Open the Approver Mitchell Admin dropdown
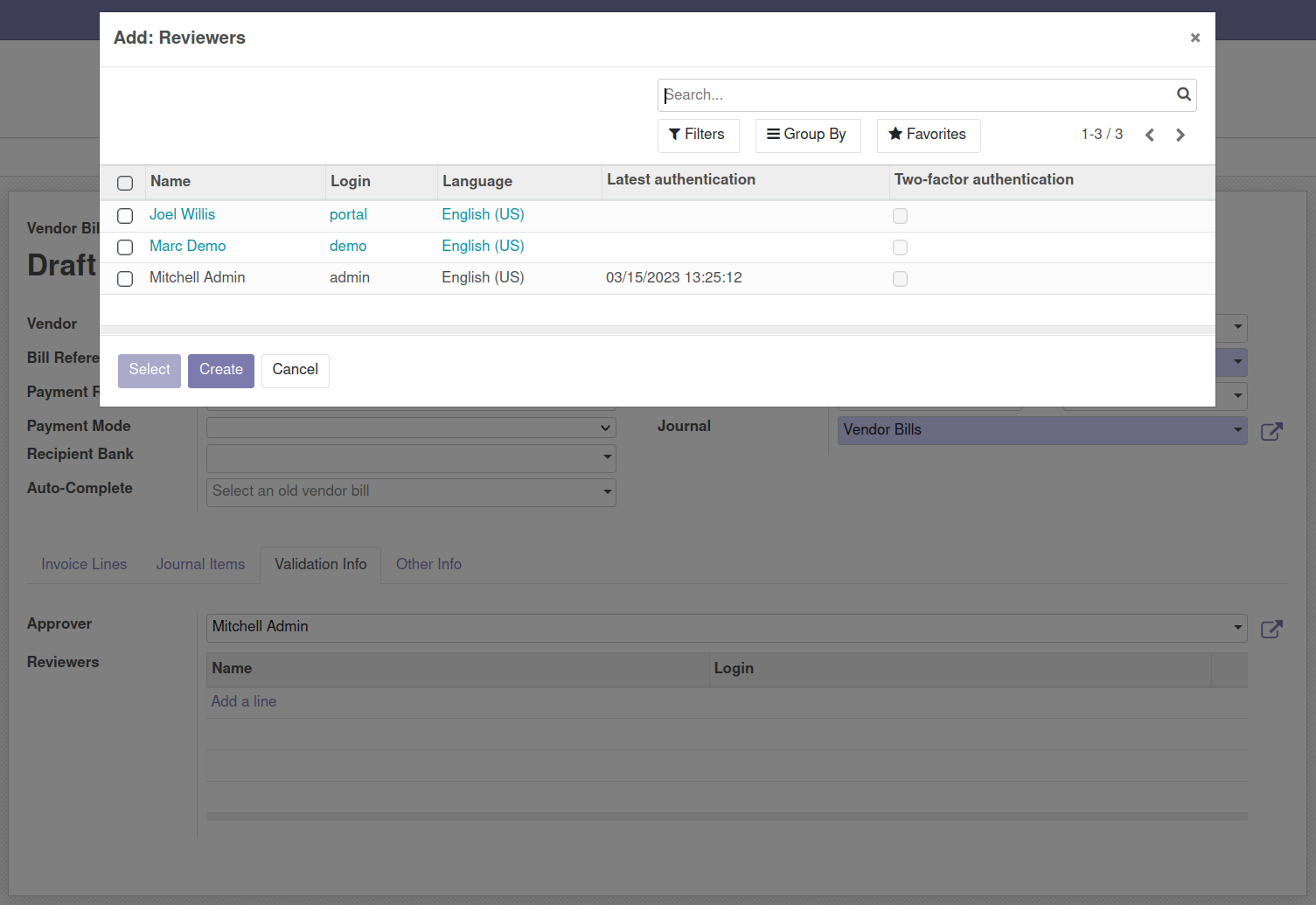The width and height of the screenshot is (1316, 905). tap(727, 628)
